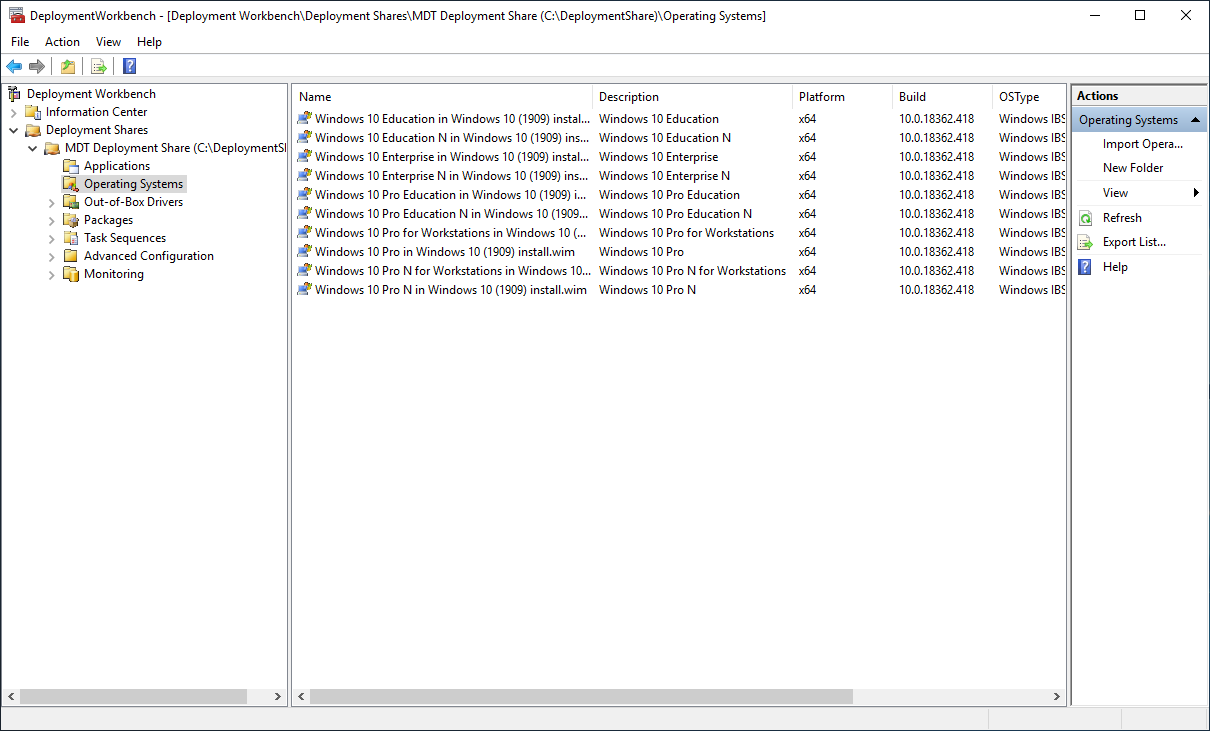Click the Export List toolbar icon
Viewport: 1210px width, 731px height.
click(x=98, y=66)
